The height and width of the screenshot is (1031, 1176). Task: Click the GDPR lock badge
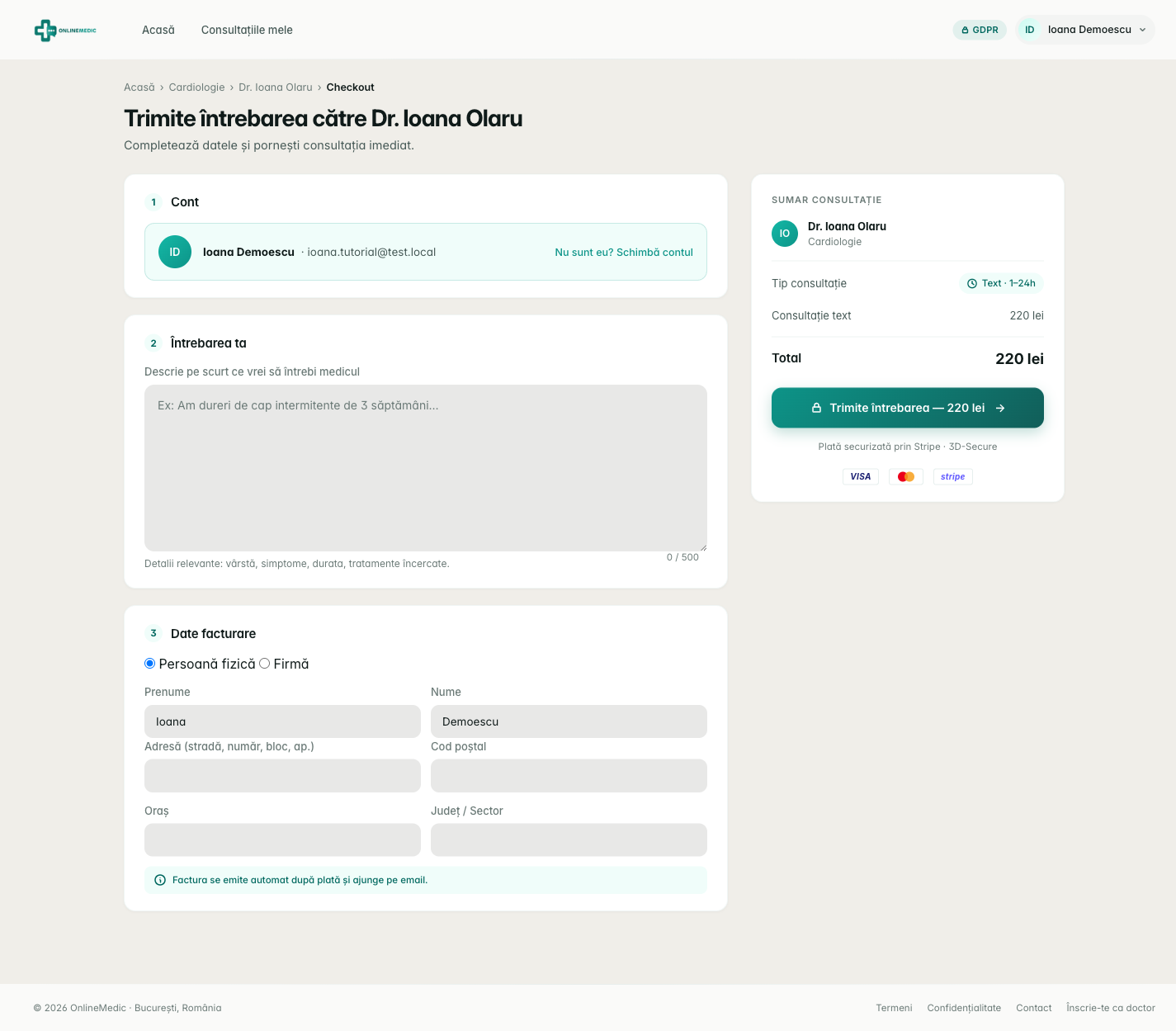tap(980, 30)
